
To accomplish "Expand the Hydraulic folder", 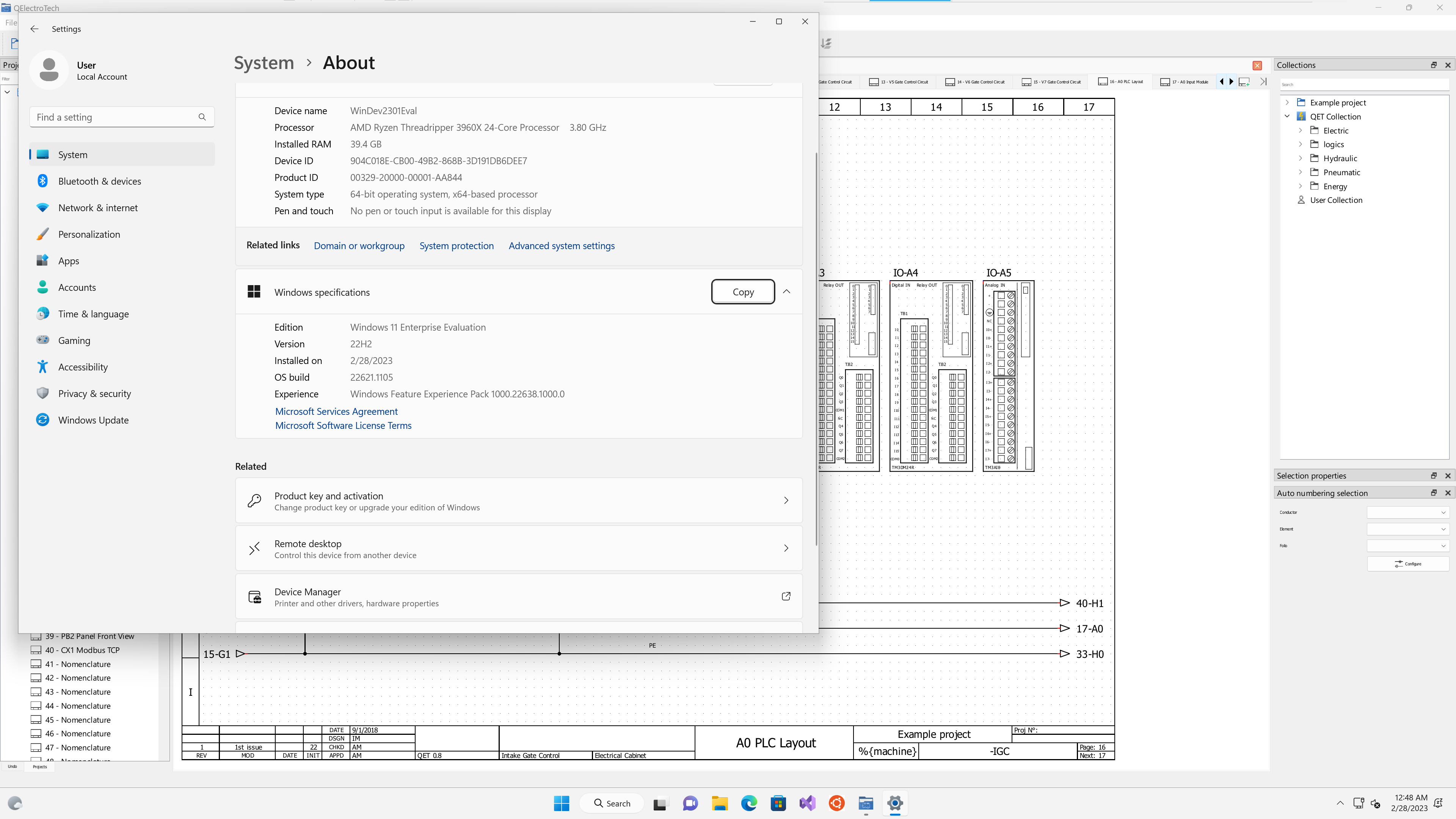I will tap(1300, 158).
